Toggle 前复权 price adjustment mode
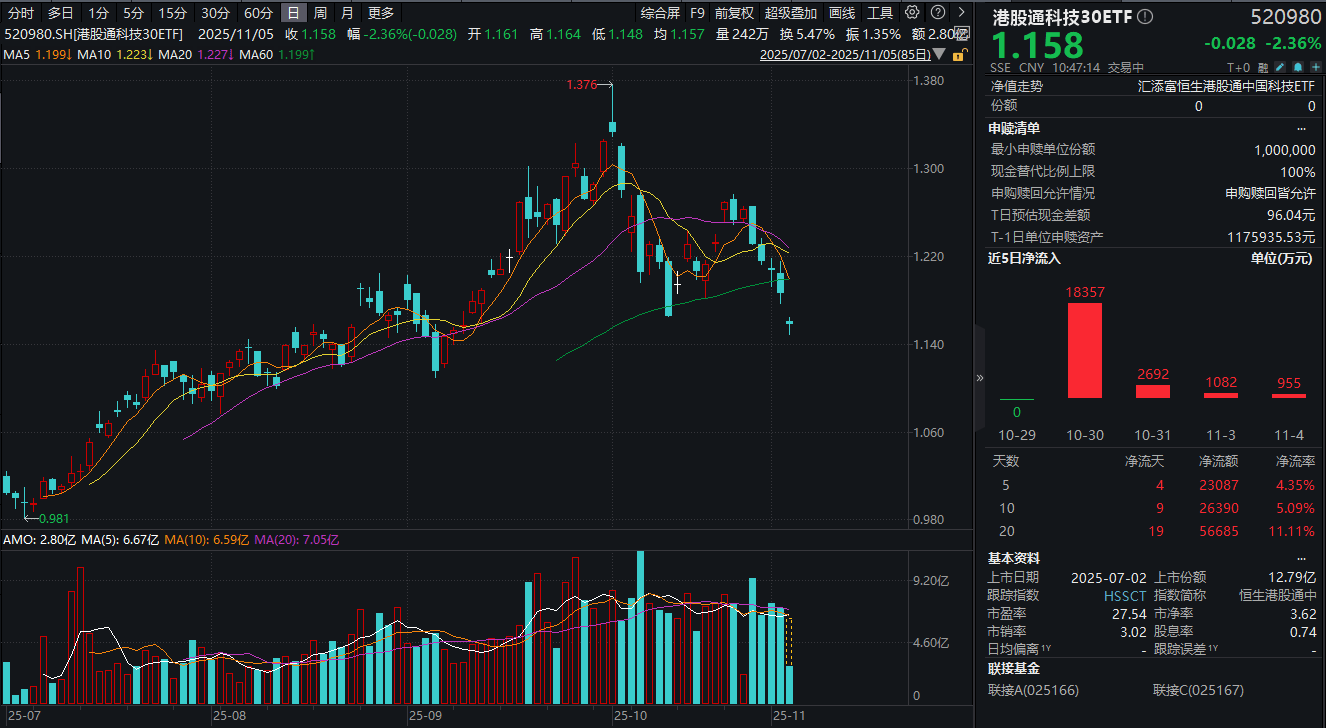The image size is (1326, 728). point(735,13)
